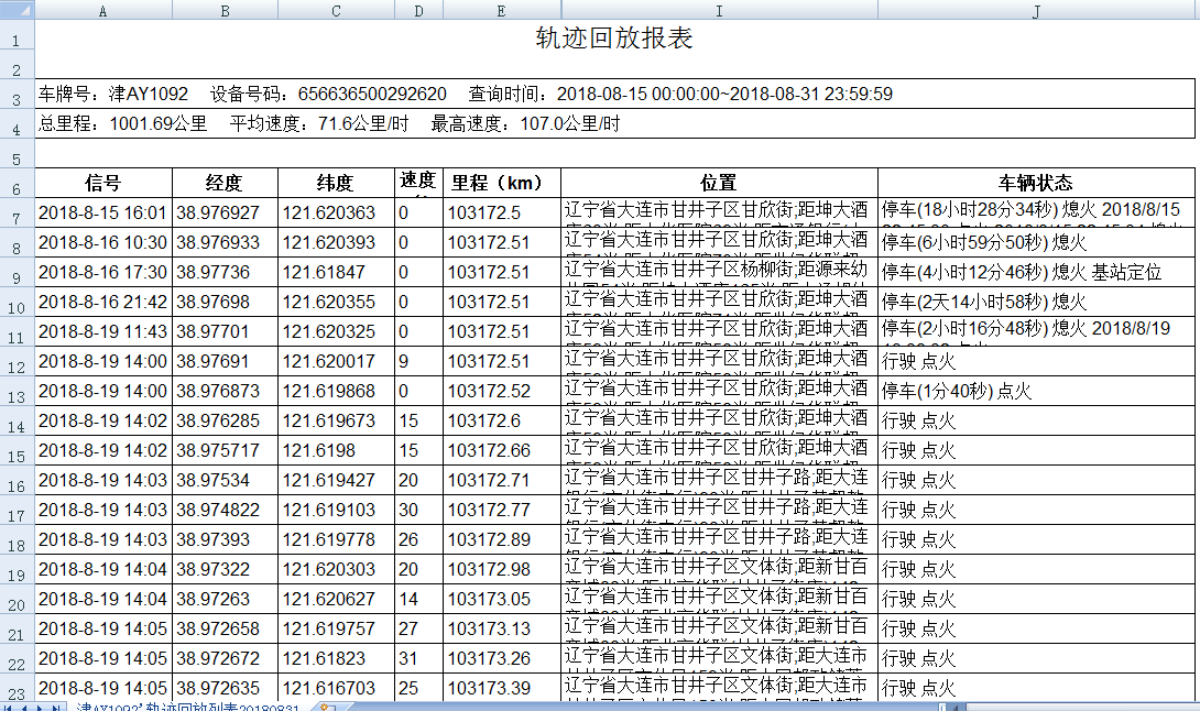Select column A header
This screenshot has height=711, width=1200.
tap(104, 11)
